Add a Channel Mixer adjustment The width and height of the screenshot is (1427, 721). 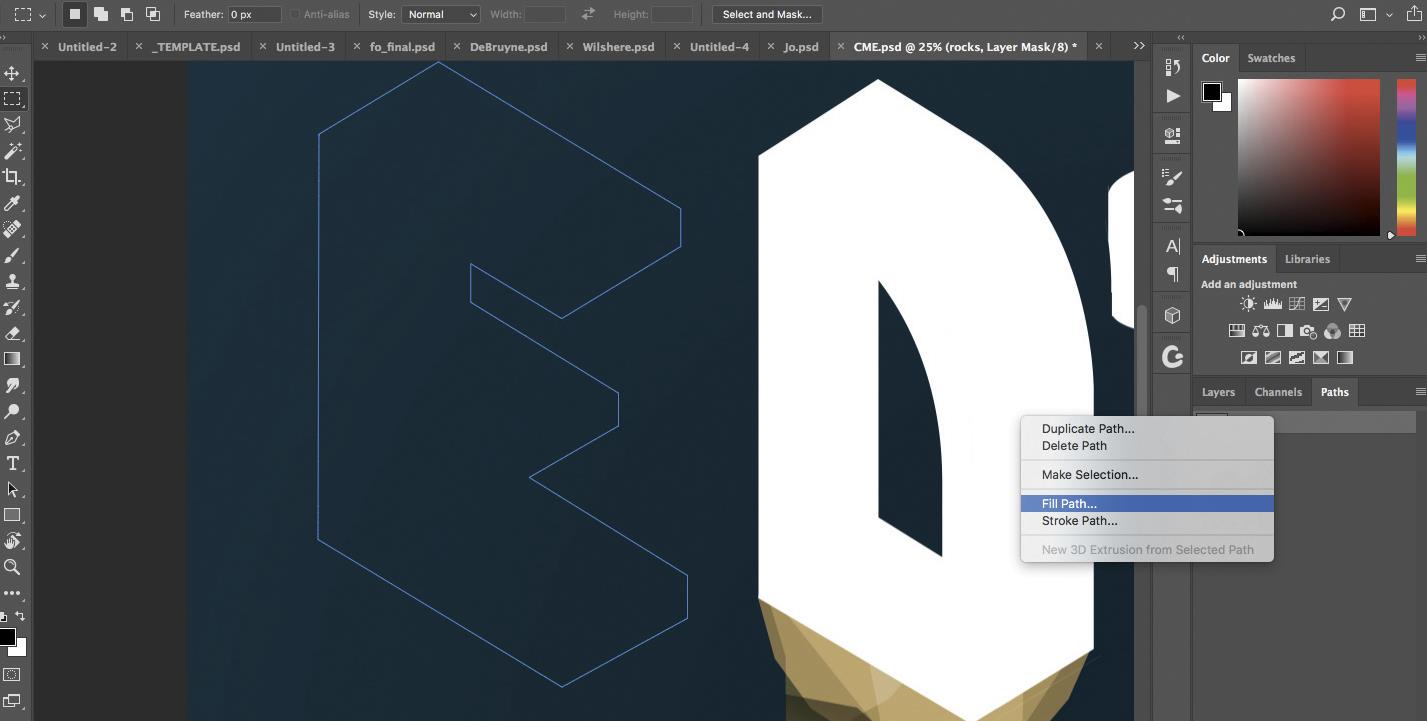coord(1332,331)
